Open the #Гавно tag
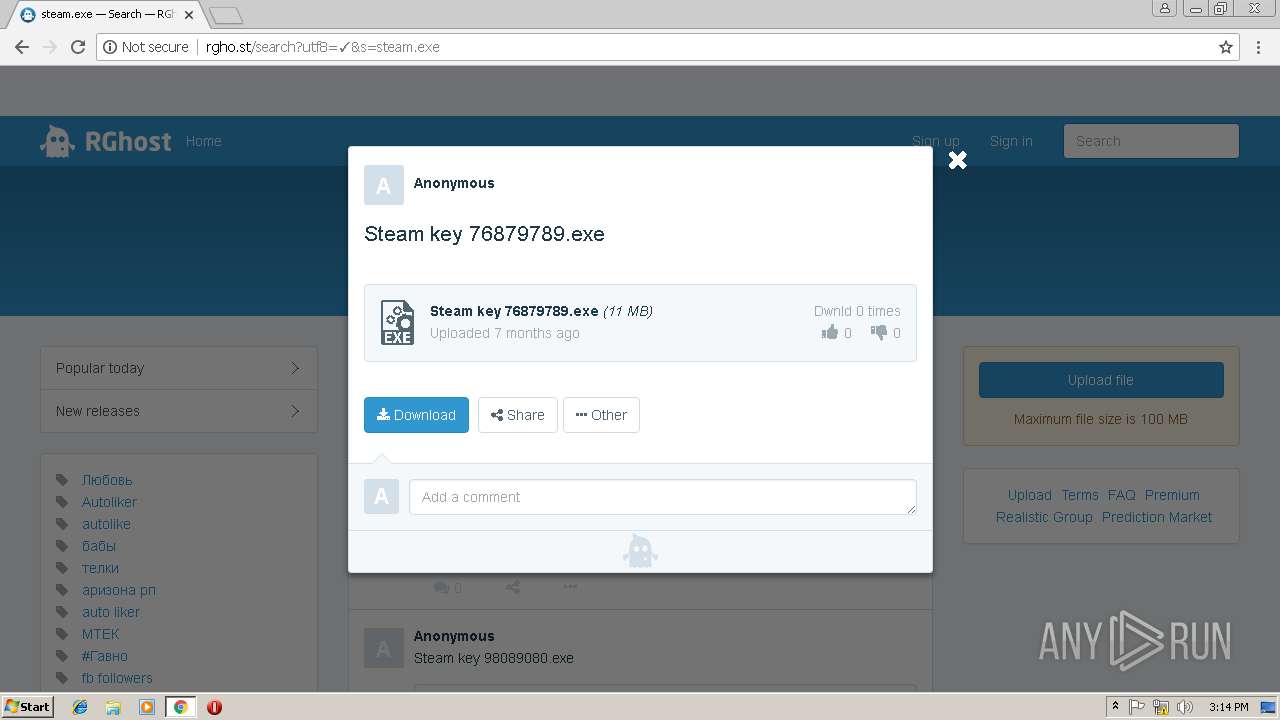This screenshot has height=720, width=1280. click(105, 656)
